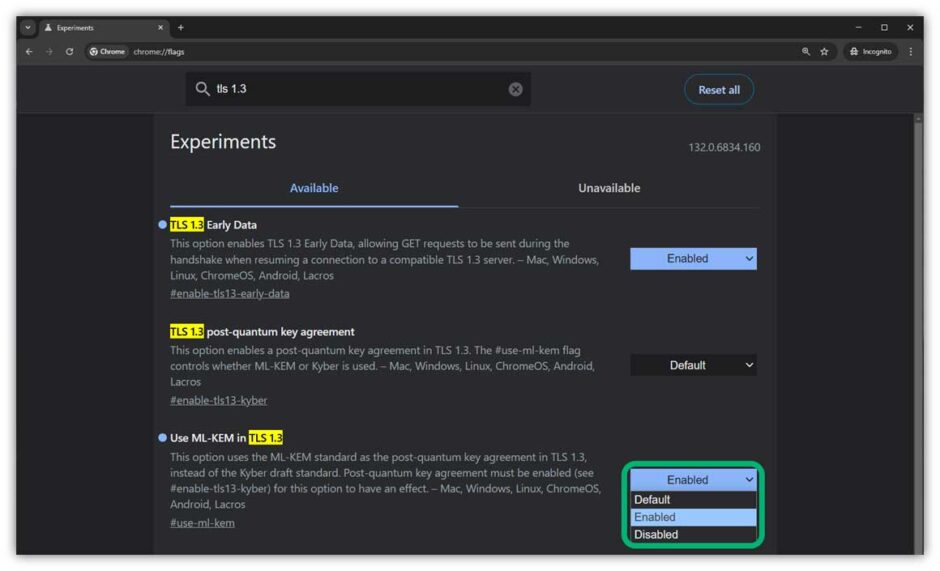
Task: Click the Experiments page heading
Action: click(223, 142)
